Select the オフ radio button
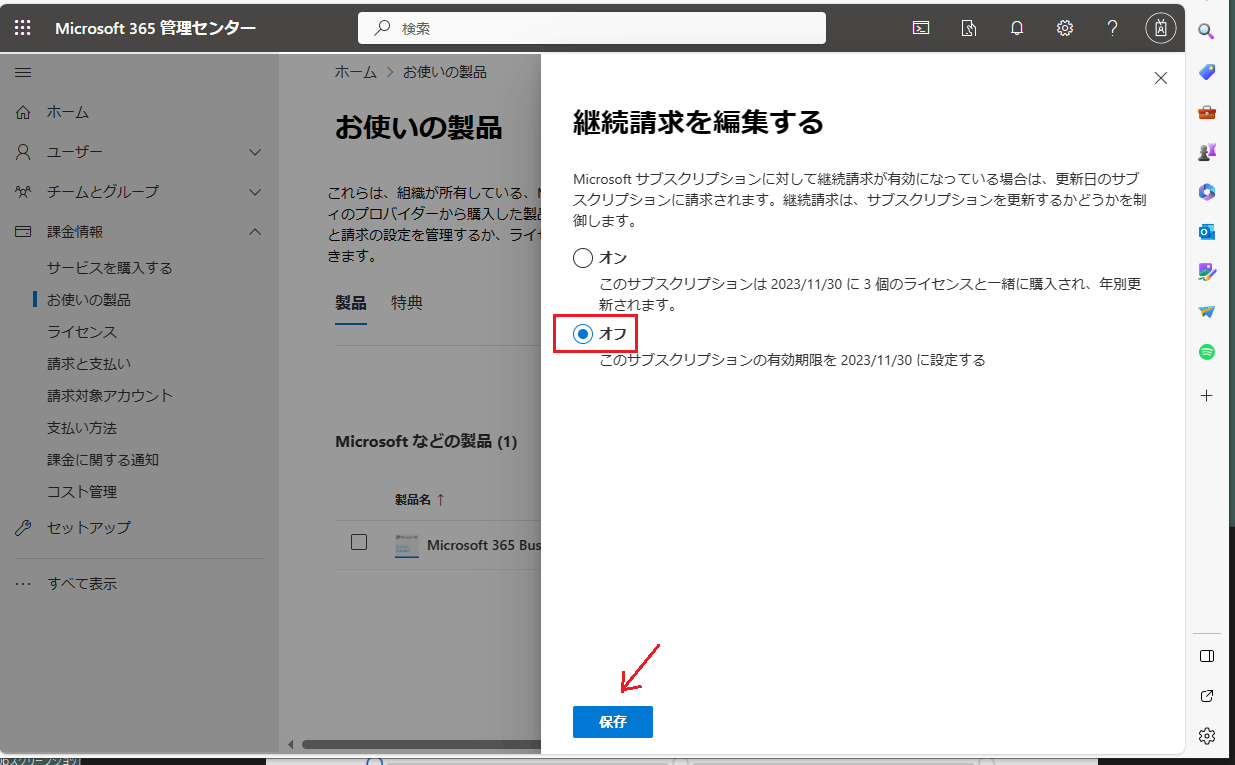Viewport: 1235px width, 765px height. pyautogui.click(x=583, y=334)
